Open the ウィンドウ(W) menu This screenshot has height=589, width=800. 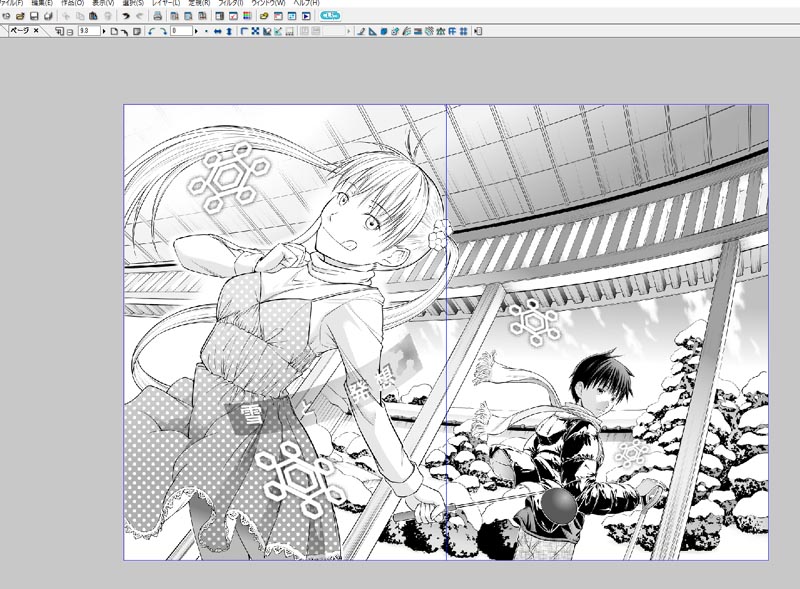point(268,3)
